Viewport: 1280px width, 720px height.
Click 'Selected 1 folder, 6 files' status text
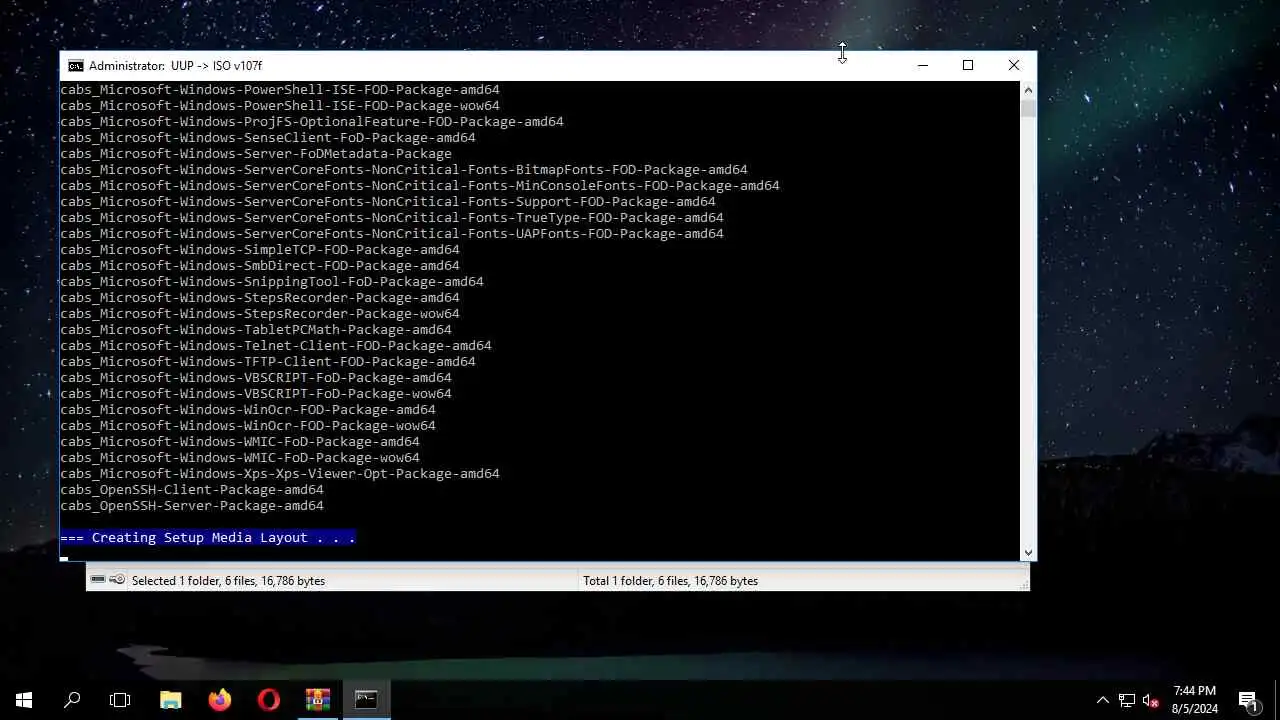(228, 581)
